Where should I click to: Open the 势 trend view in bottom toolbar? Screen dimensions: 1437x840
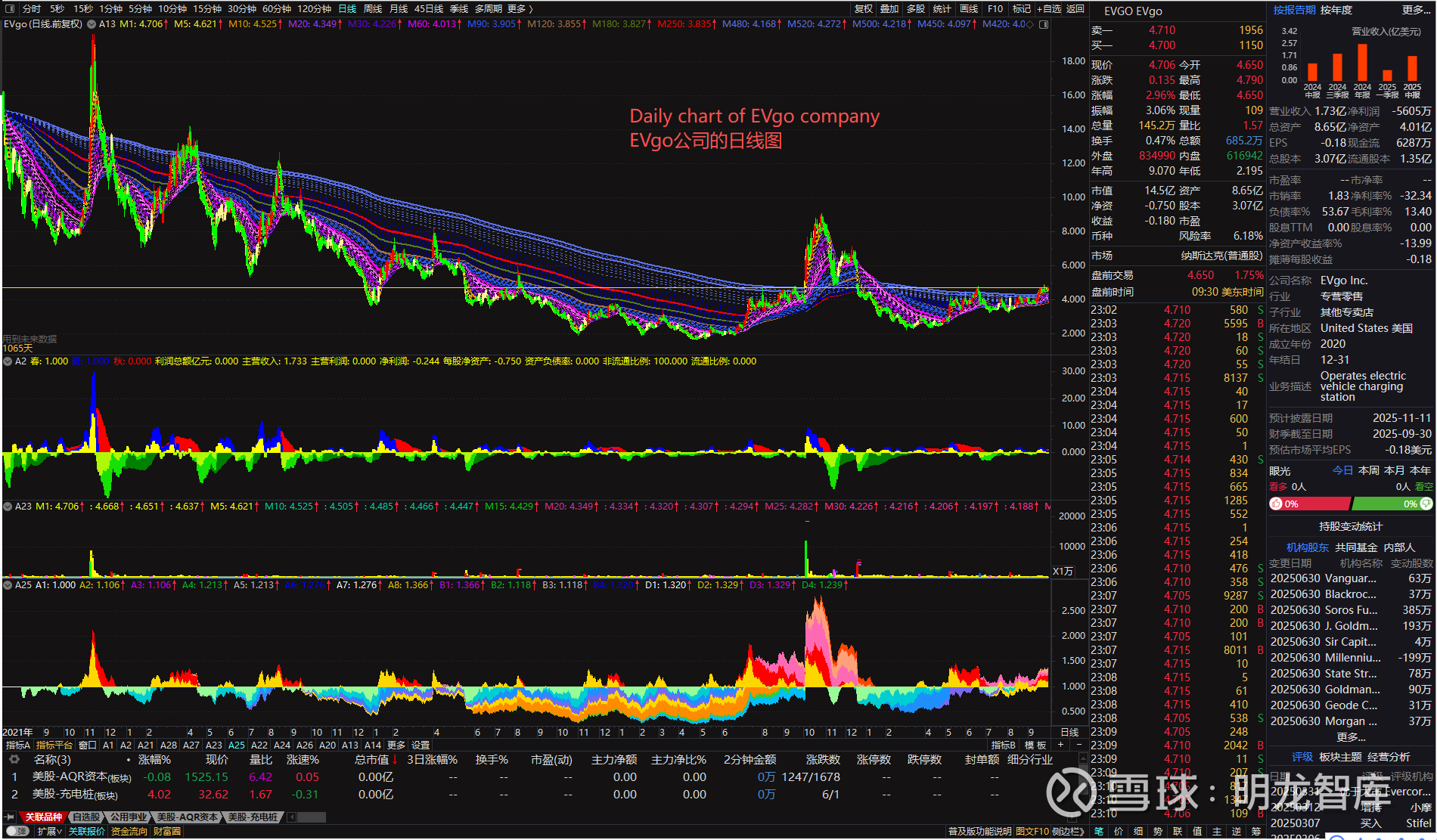click(1158, 832)
